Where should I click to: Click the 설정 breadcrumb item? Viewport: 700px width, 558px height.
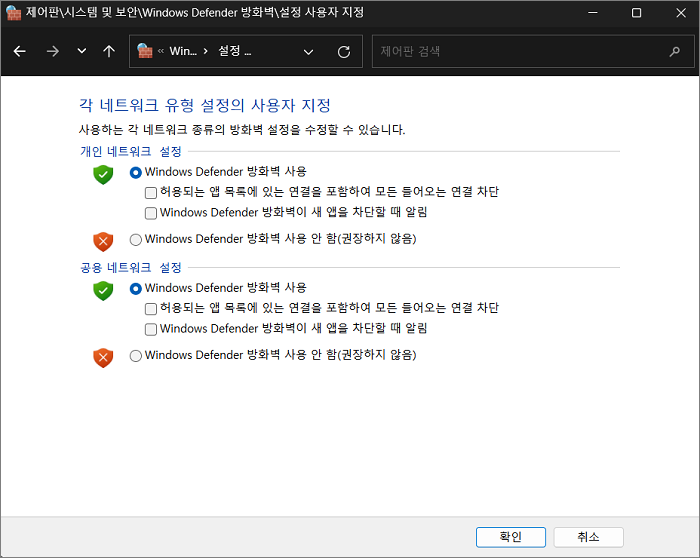click(x=234, y=51)
